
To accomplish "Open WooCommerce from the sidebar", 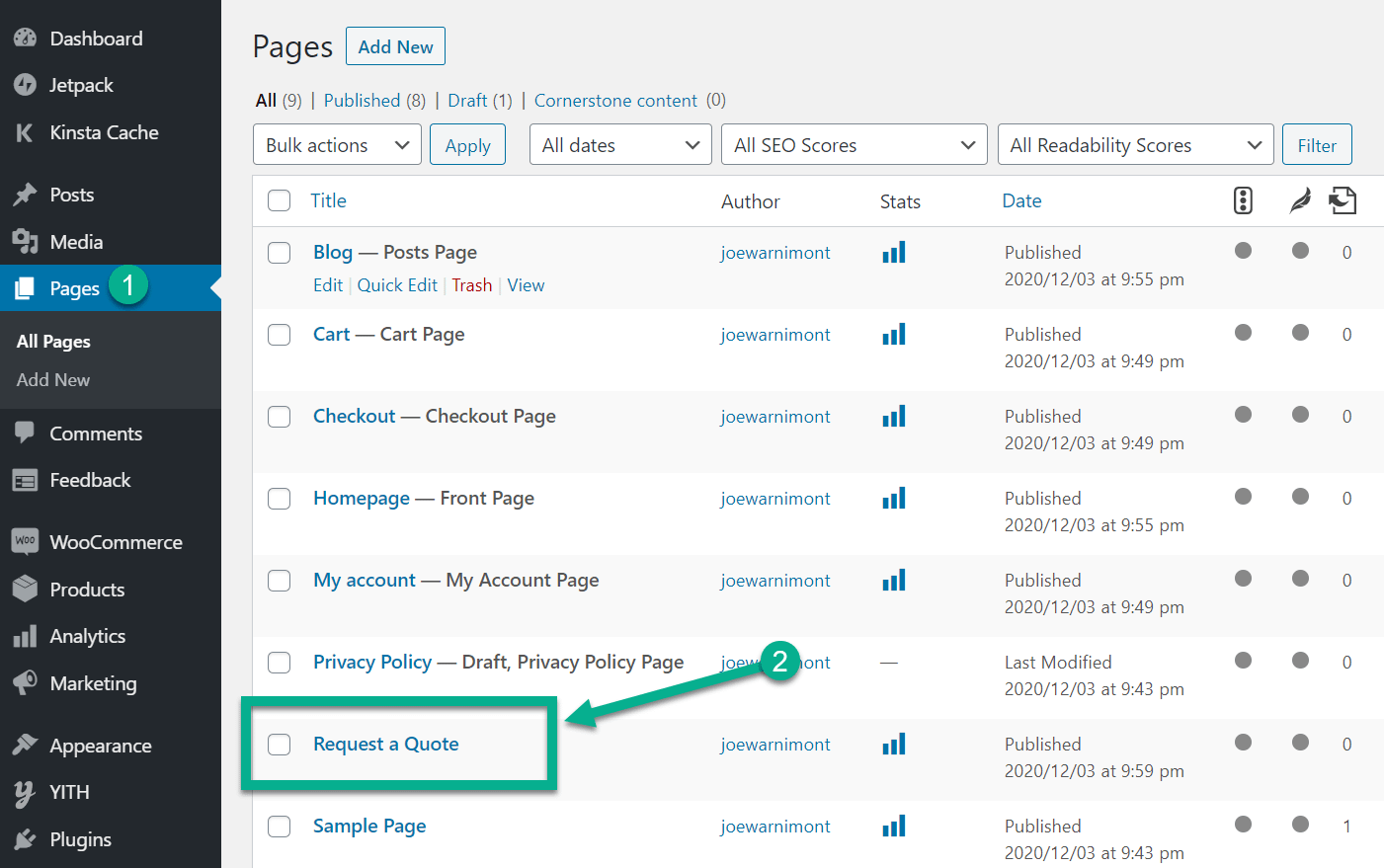I will coord(117,541).
